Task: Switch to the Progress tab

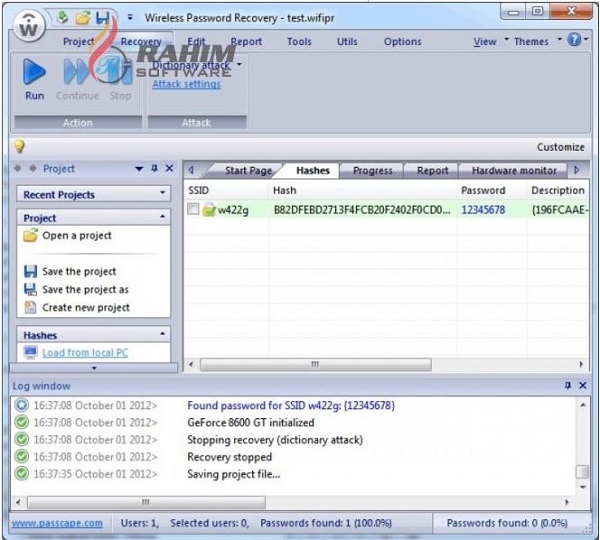Action: (372, 170)
